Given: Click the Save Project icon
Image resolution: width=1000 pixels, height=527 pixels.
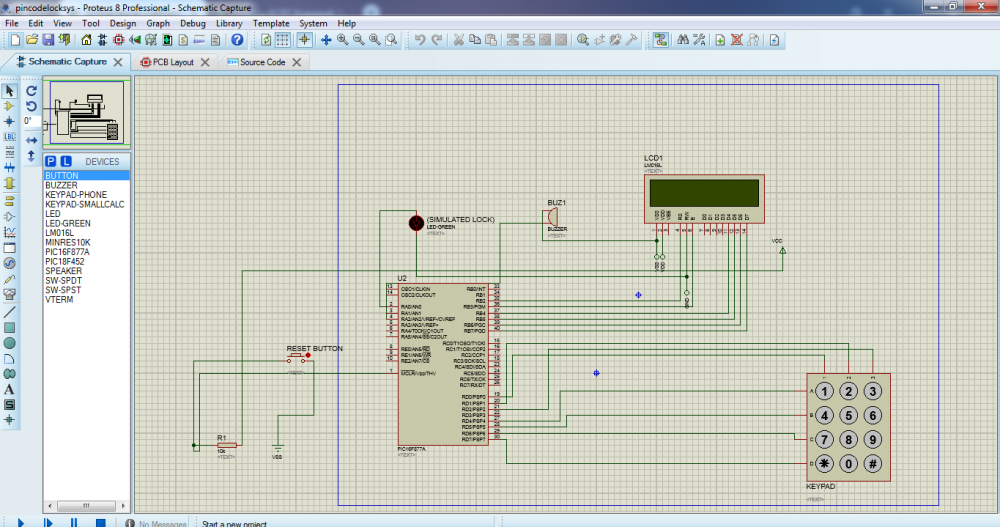Looking at the screenshot, I should (x=48, y=40).
